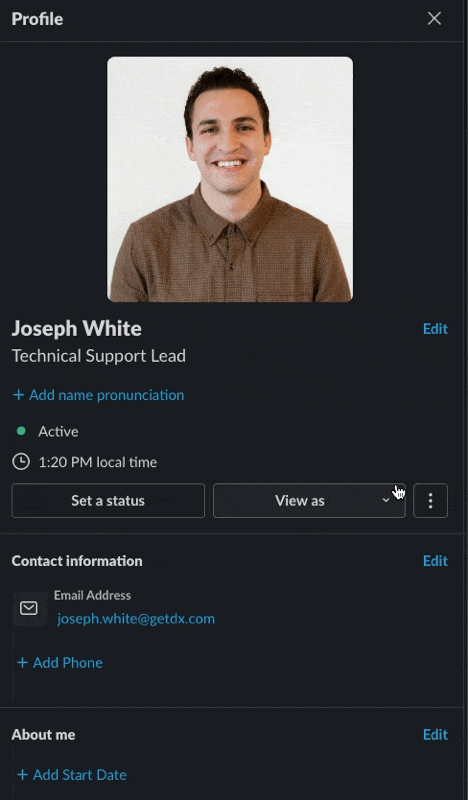The height and width of the screenshot is (800, 468).
Task: Expand the View as dropdown chevron
Action: (386, 501)
